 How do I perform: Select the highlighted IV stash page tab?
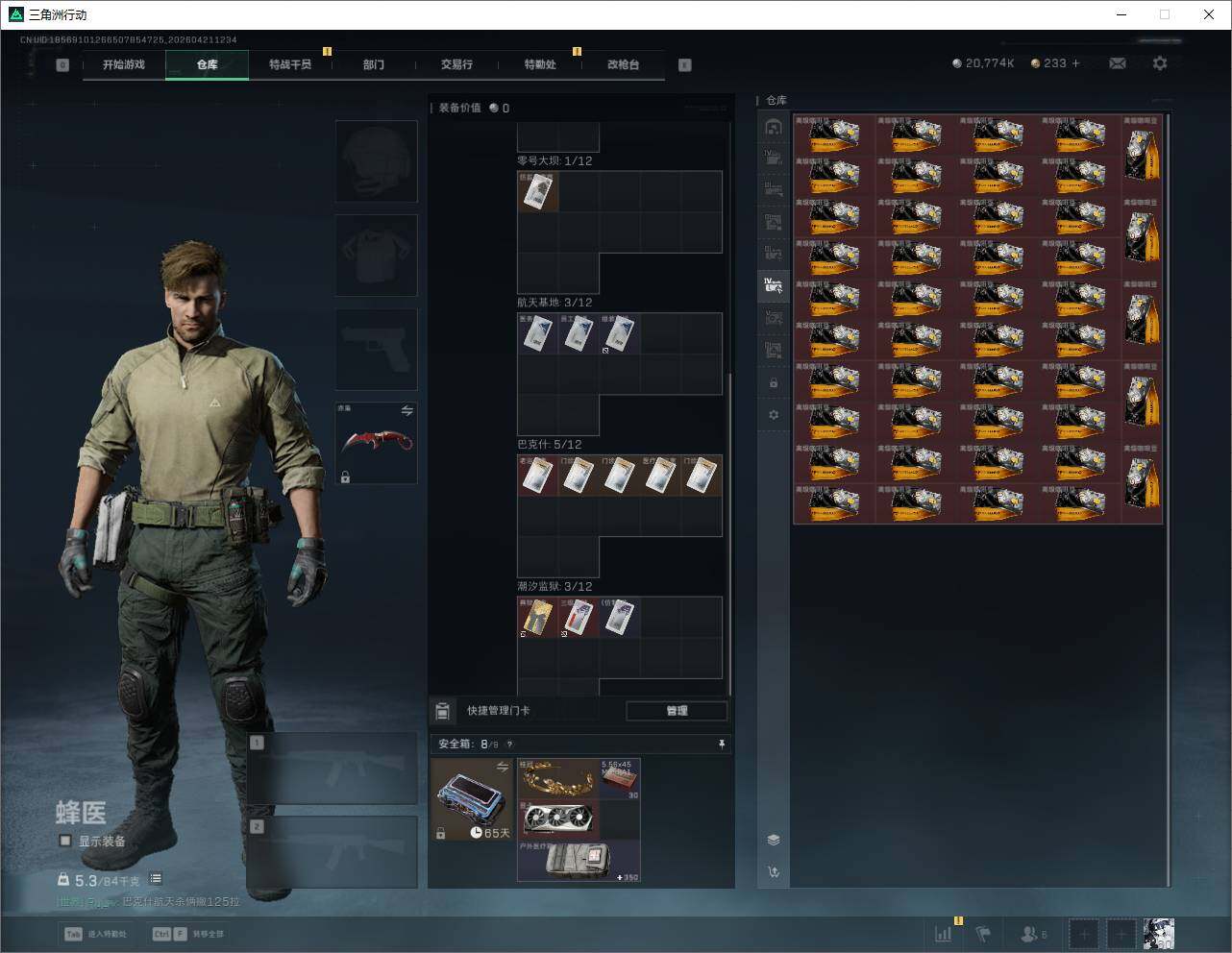(x=774, y=285)
